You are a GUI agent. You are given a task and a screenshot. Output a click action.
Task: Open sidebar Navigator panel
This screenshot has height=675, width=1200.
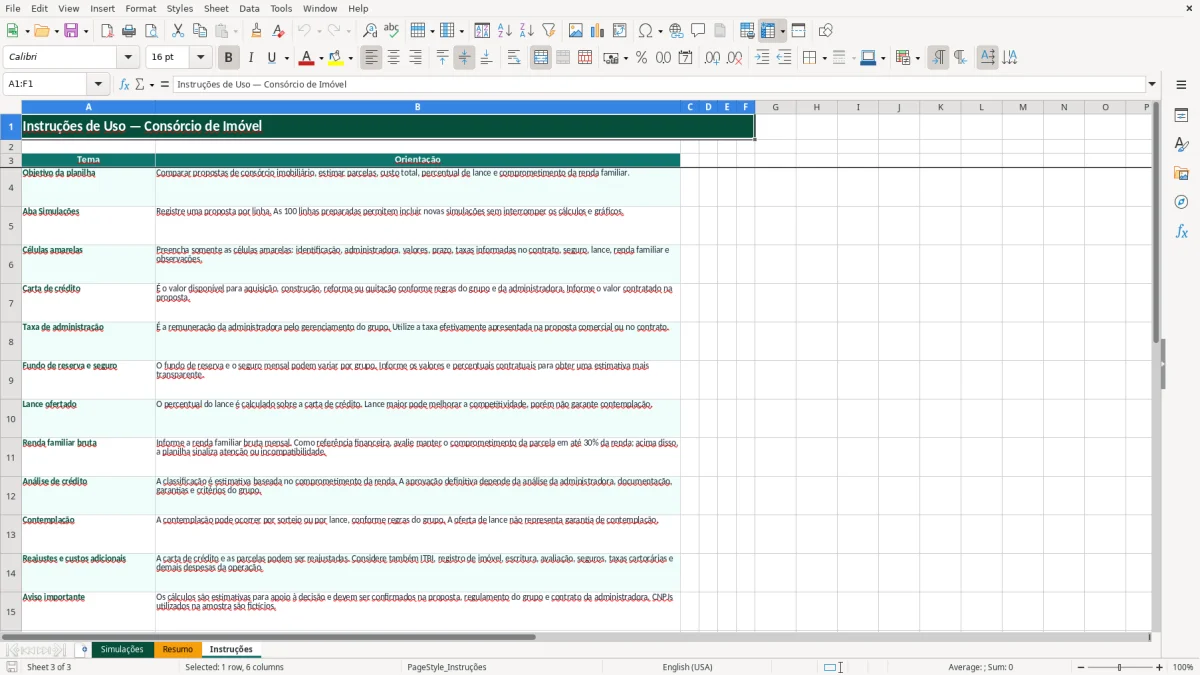(1181, 202)
